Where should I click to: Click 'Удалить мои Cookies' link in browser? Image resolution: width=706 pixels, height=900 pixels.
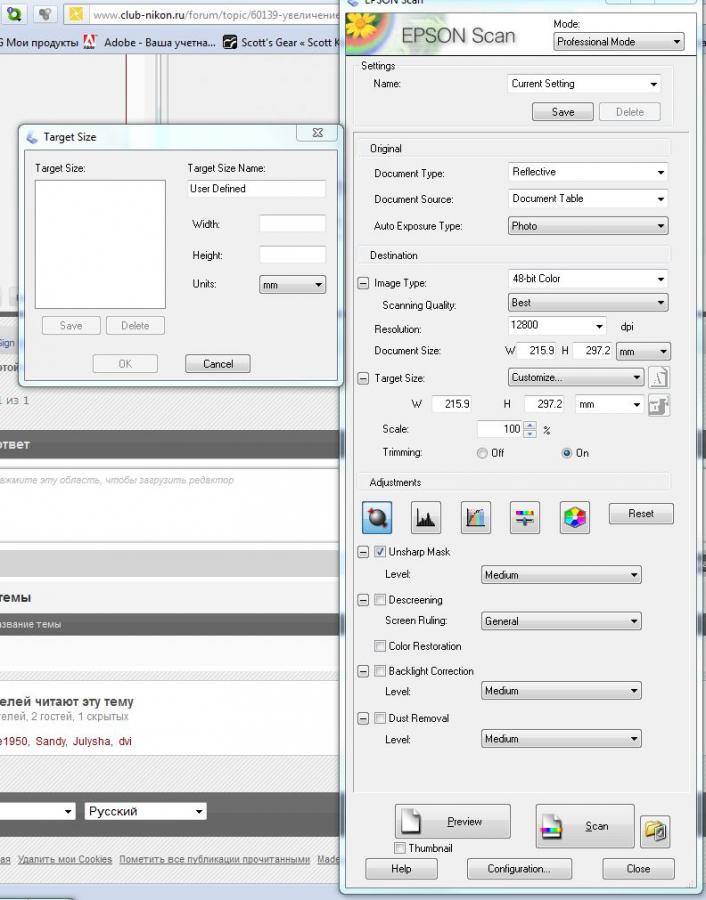click(65, 859)
